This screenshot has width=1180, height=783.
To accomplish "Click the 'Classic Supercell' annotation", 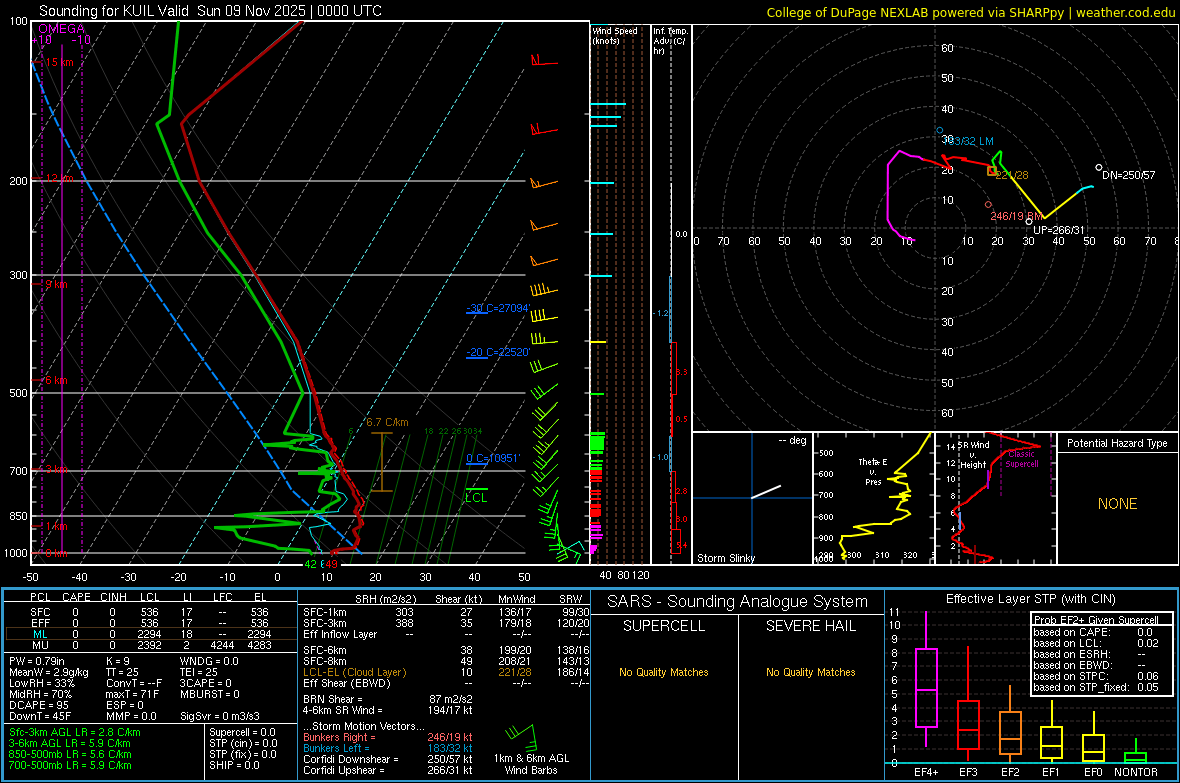I will click(x=1021, y=459).
